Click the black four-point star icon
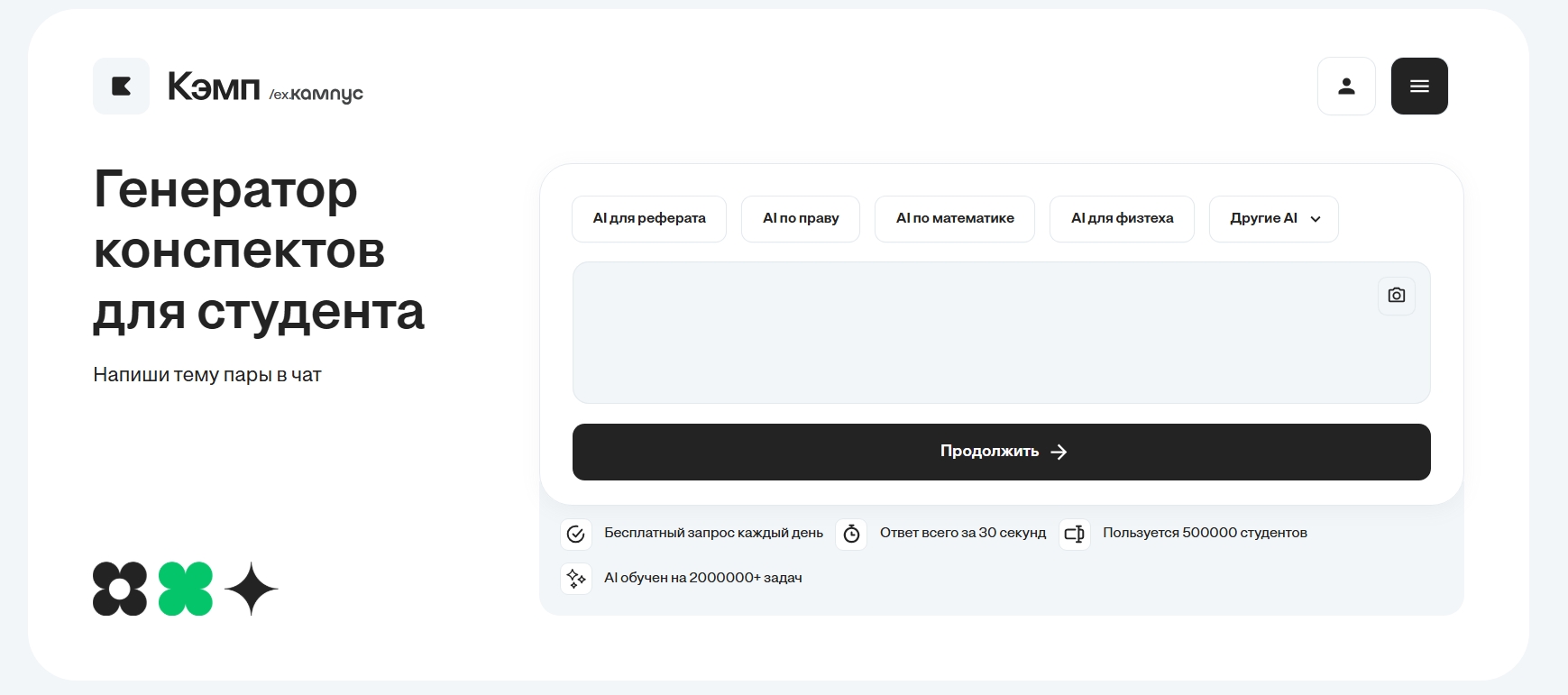1568x695 pixels. click(x=251, y=589)
